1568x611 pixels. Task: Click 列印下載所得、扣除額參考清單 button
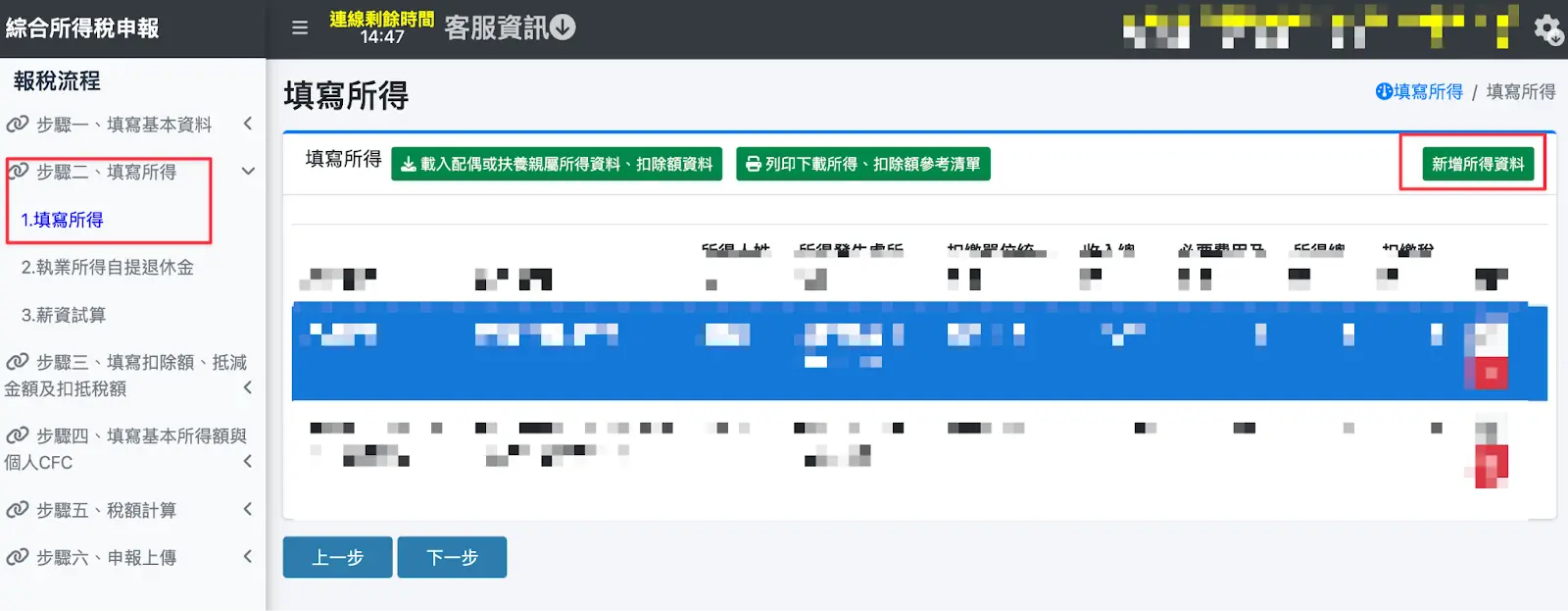click(863, 164)
